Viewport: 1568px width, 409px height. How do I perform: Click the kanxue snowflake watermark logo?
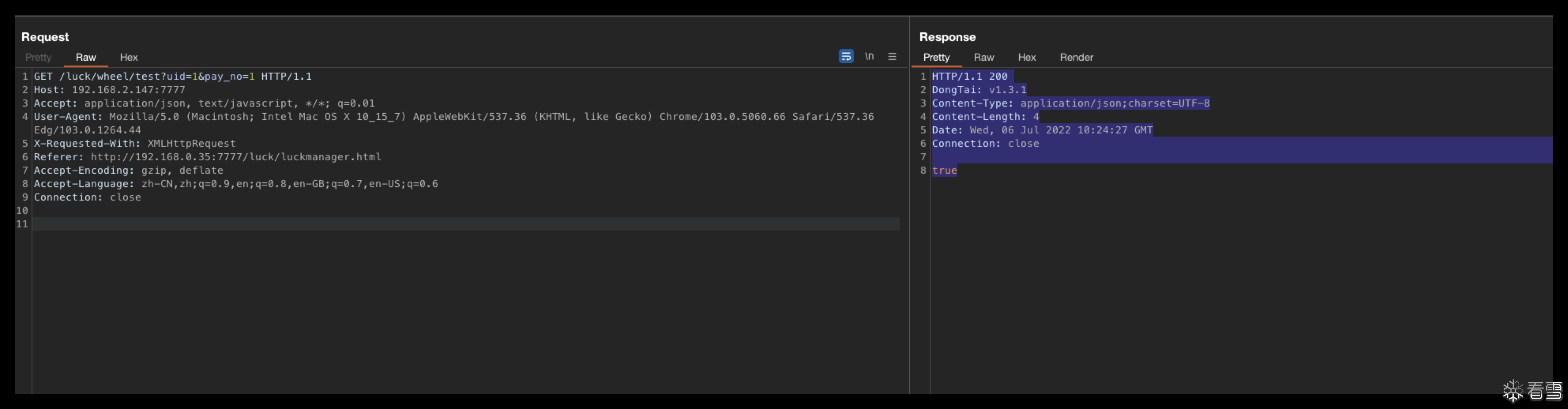1513,391
